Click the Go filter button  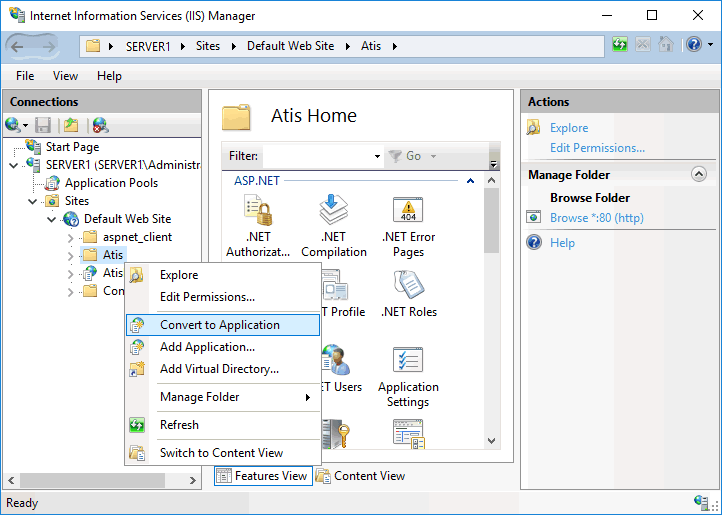pos(405,156)
